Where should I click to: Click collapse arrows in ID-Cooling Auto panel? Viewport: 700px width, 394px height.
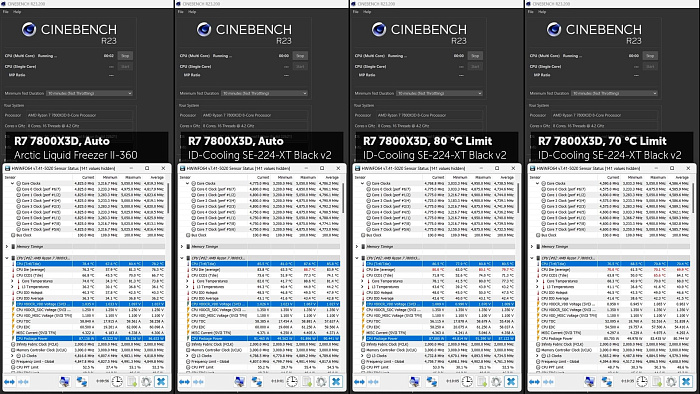coord(199,382)
